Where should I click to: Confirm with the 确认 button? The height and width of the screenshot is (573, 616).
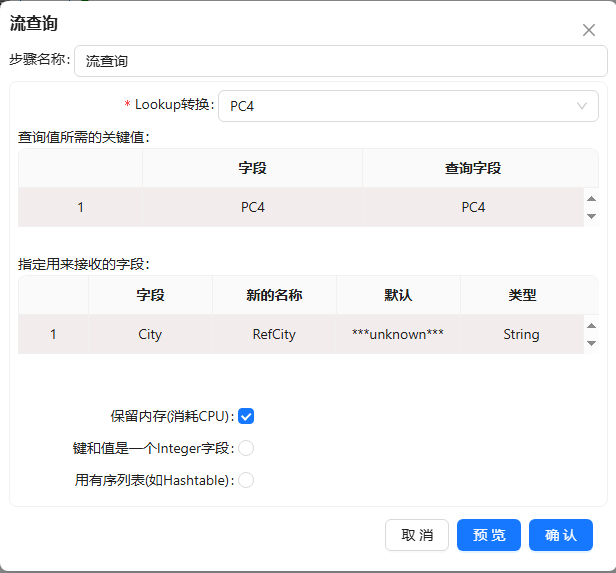(x=561, y=535)
